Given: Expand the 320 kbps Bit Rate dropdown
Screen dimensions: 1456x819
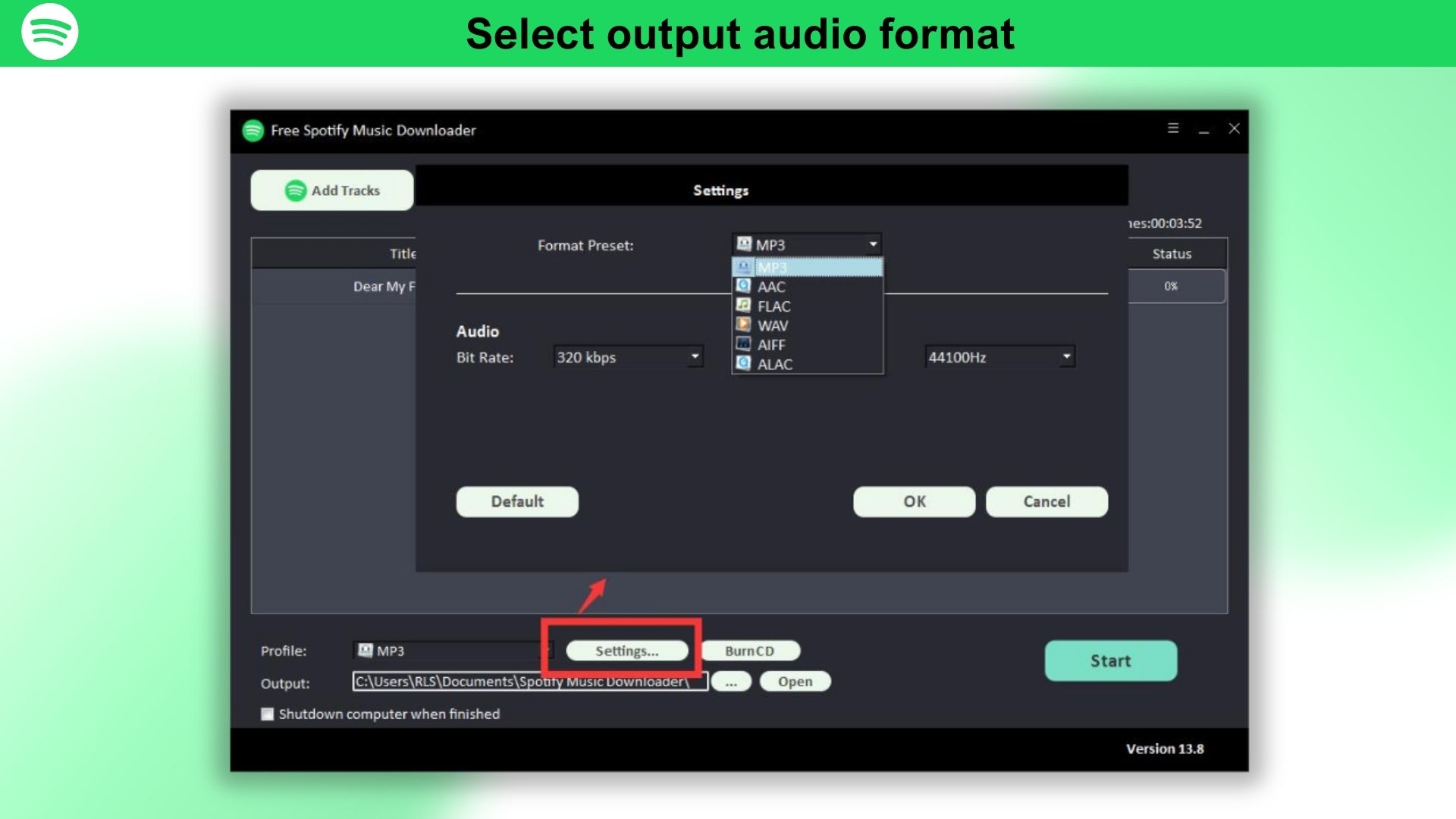Looking at the screenshot, I should tap(694, 356).
